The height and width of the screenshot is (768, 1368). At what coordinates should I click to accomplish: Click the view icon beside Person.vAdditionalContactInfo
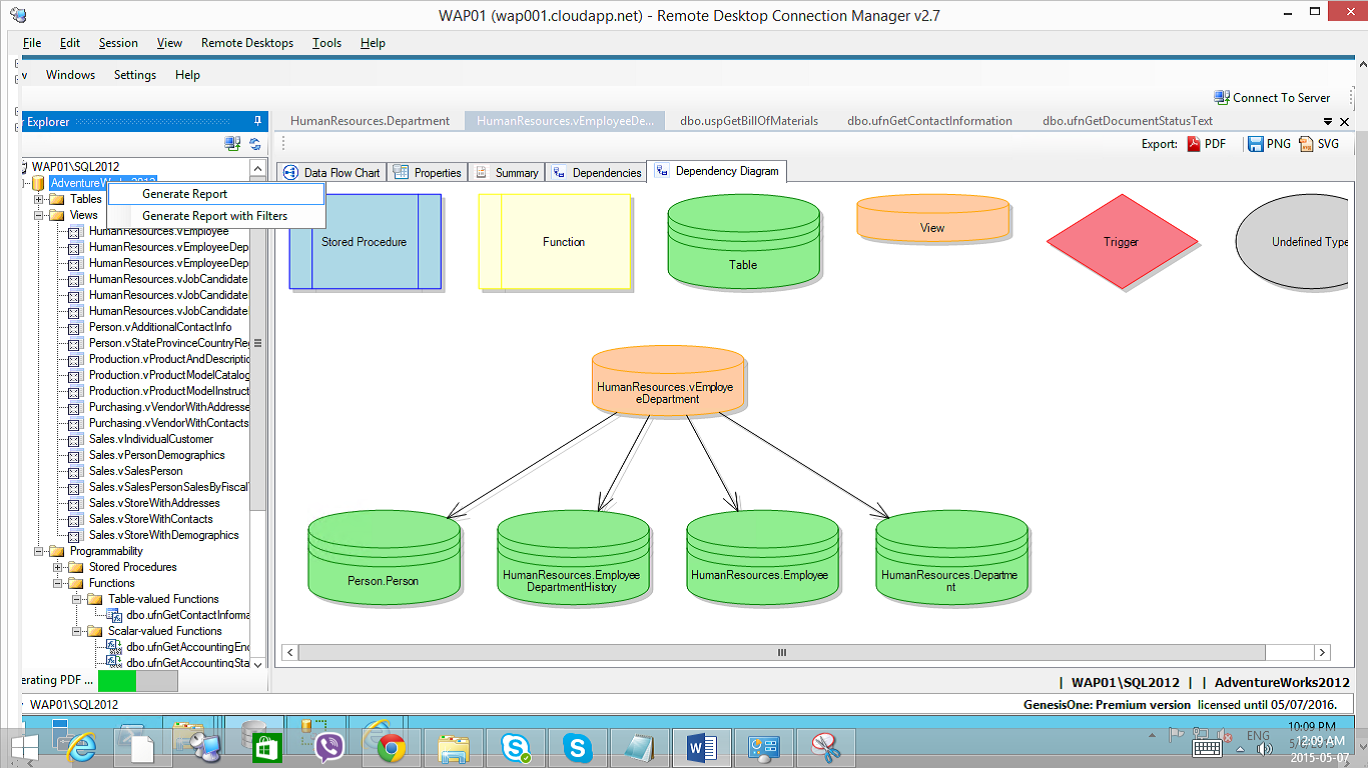[x=74, y=327]
